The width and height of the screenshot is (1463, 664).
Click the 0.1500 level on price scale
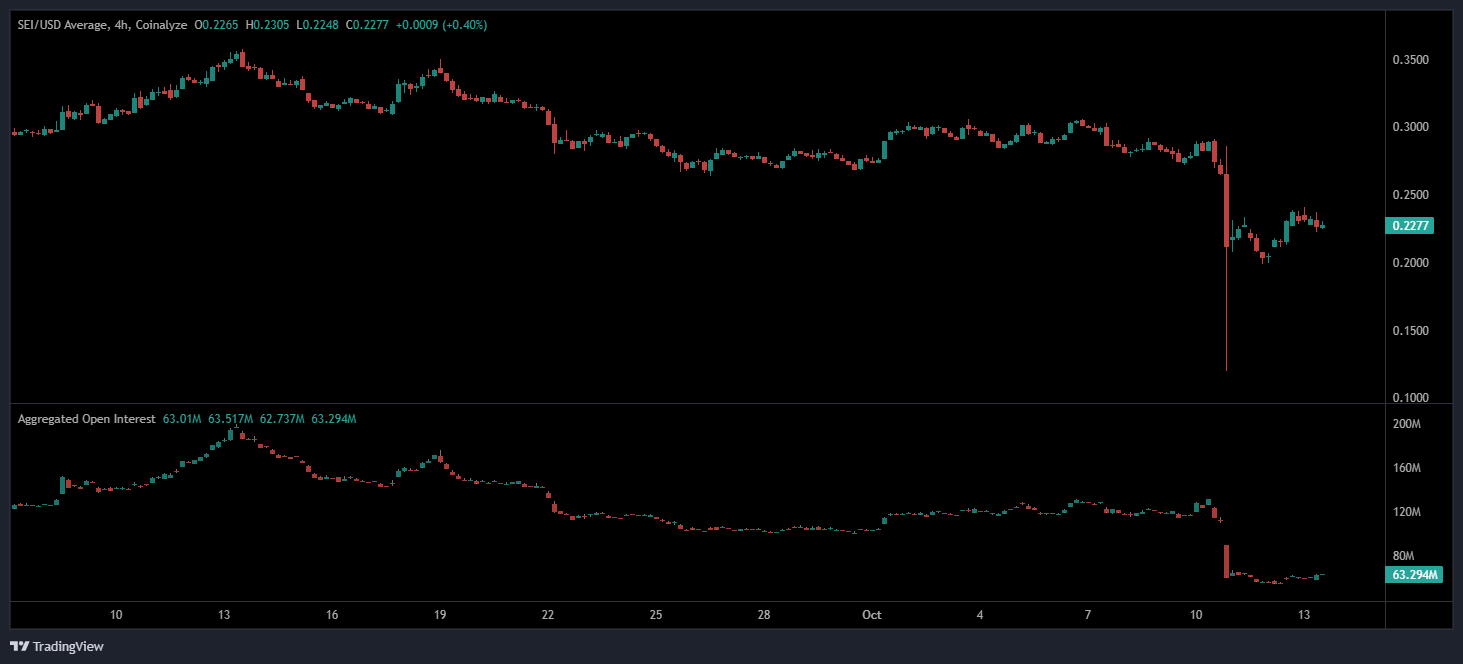pyautogui.click(x=1410, y=331)
